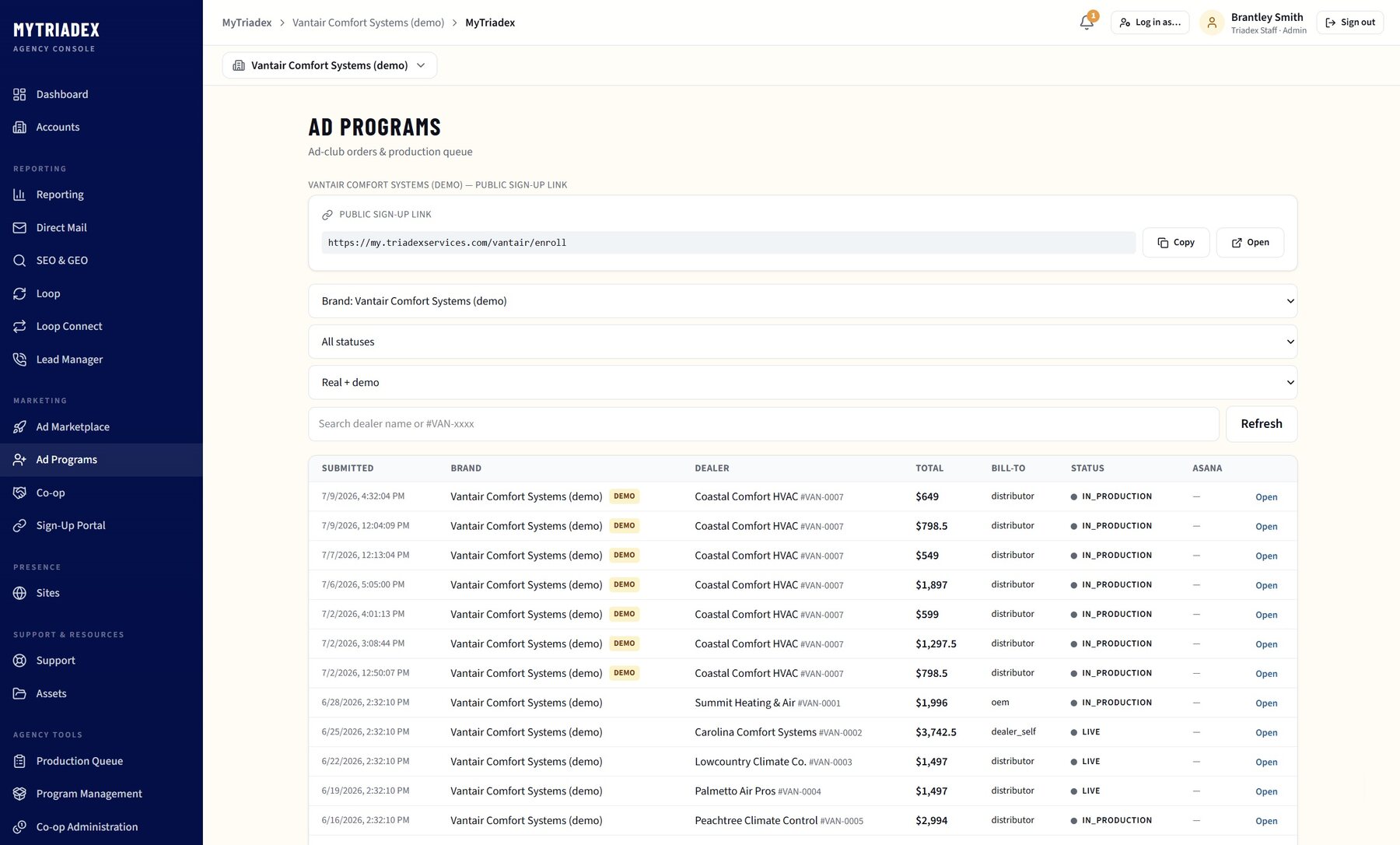Click the SEO & GEO magnifier icon
1400x845 pixels.
pyautogui.click(x=19, y=261)
